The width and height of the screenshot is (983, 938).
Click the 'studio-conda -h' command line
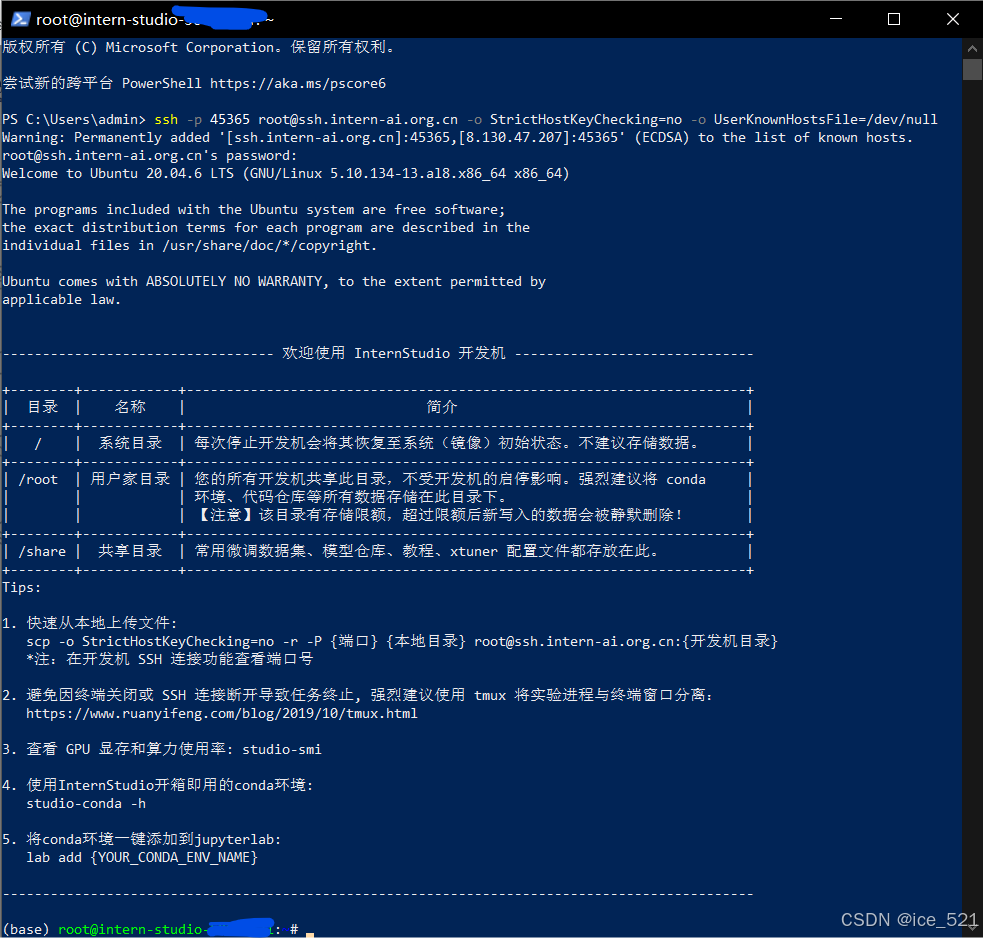point(86,804)
